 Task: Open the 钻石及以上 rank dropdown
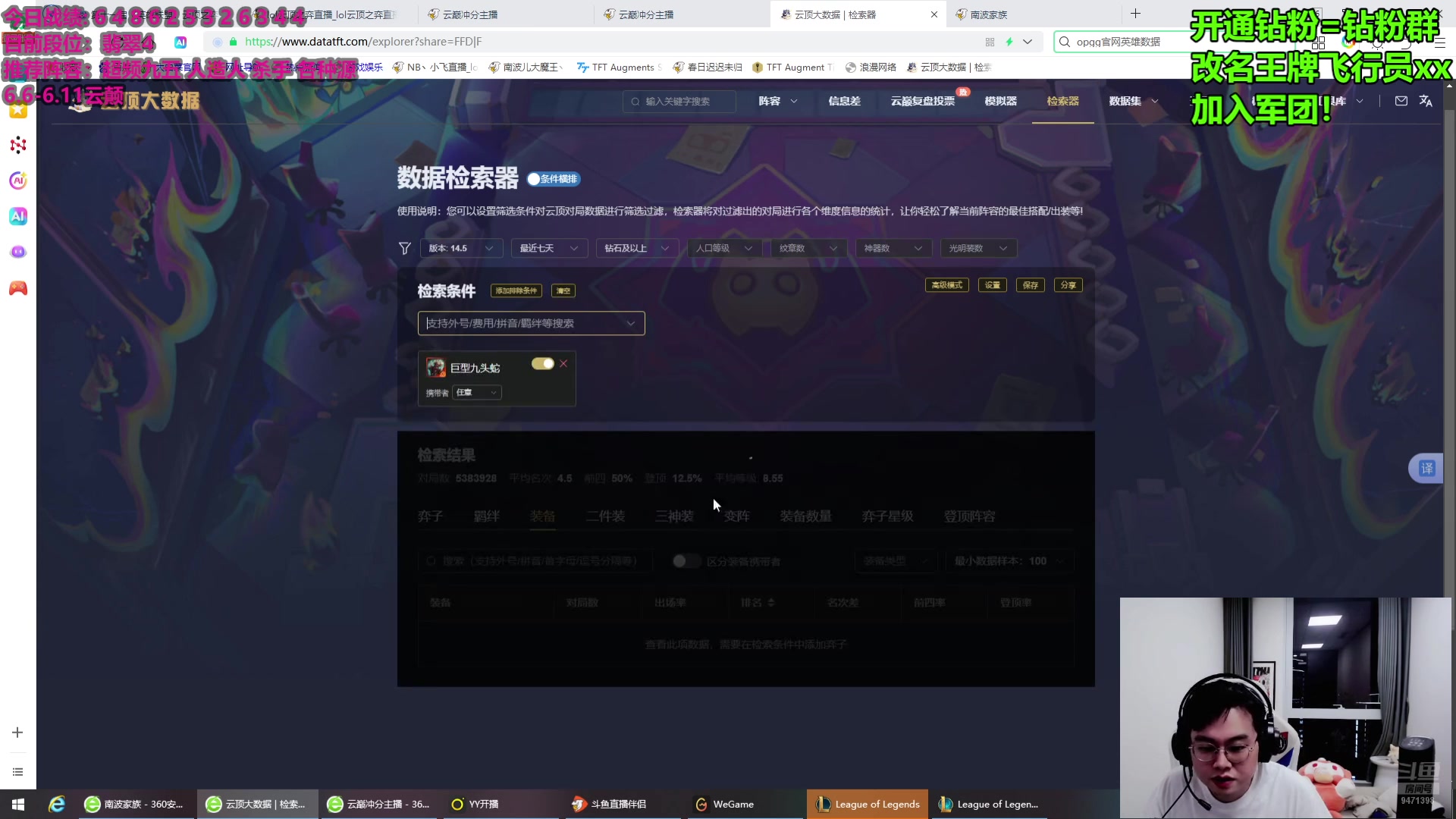coord(637,249)
